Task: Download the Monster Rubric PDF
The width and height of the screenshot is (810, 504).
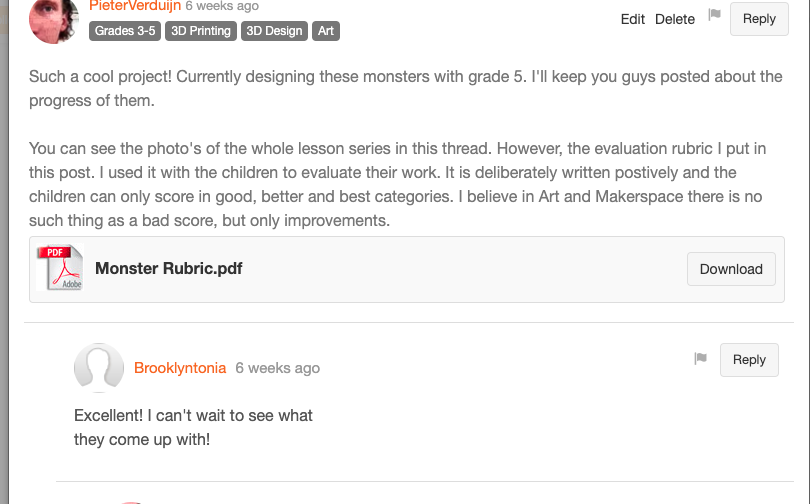Action: tap(731, 269)
